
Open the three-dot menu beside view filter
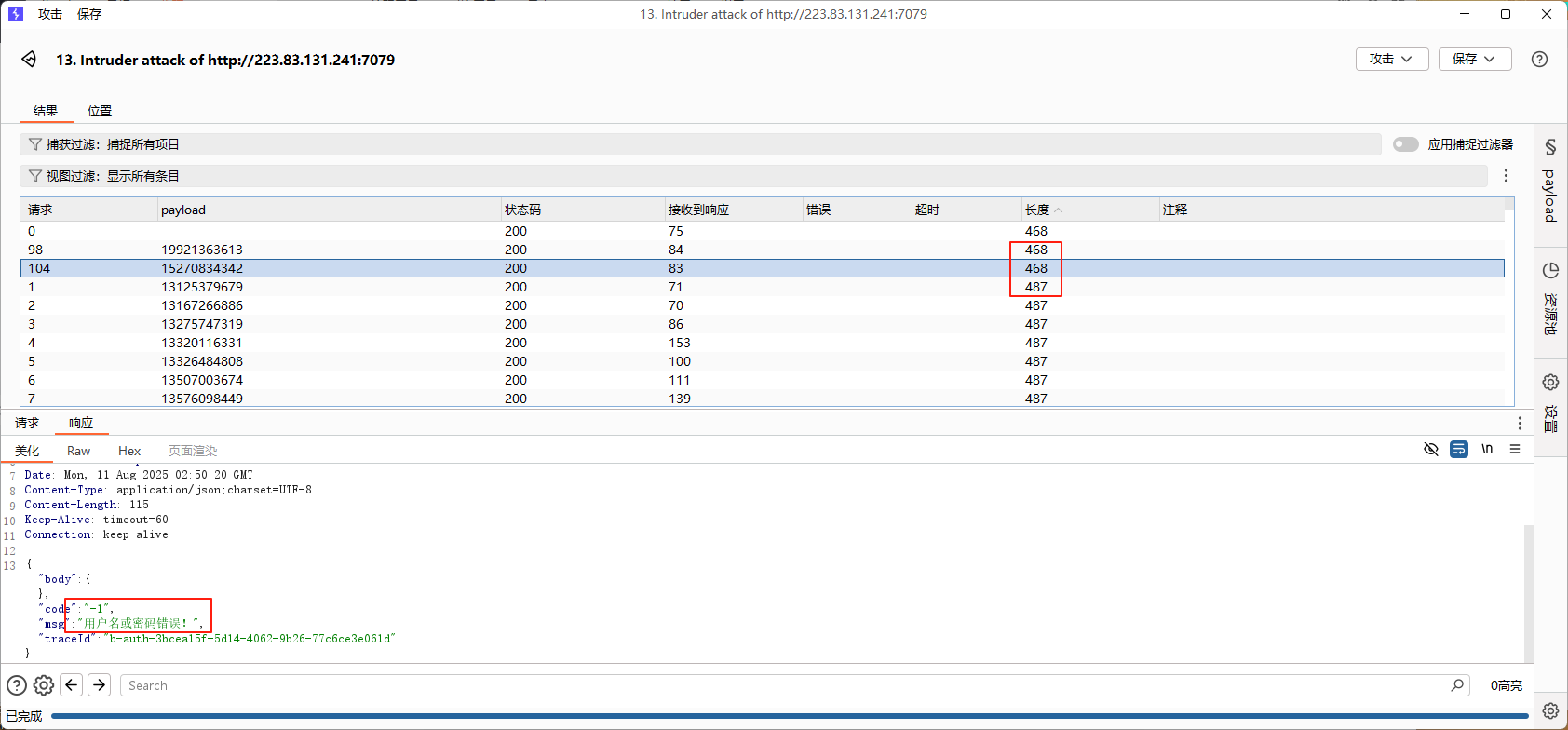point(1506,176)
